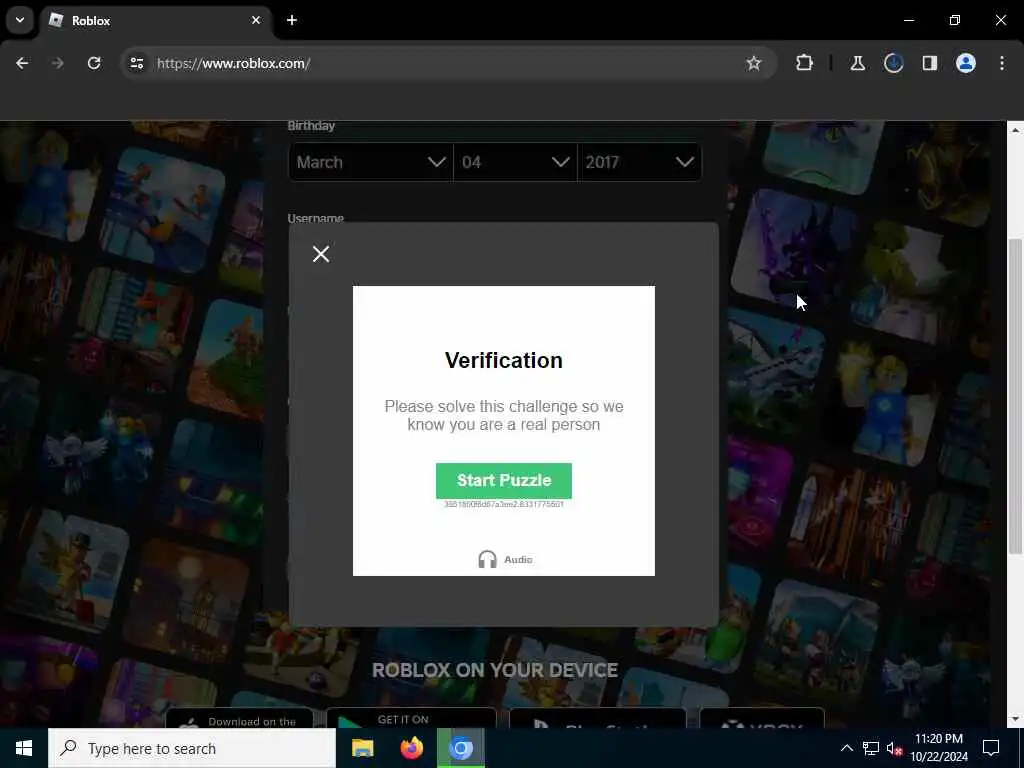Toggle the browser side panel
Image resolution: width=1024 pixels, height=768 pixels.
[x=929, y=63]
